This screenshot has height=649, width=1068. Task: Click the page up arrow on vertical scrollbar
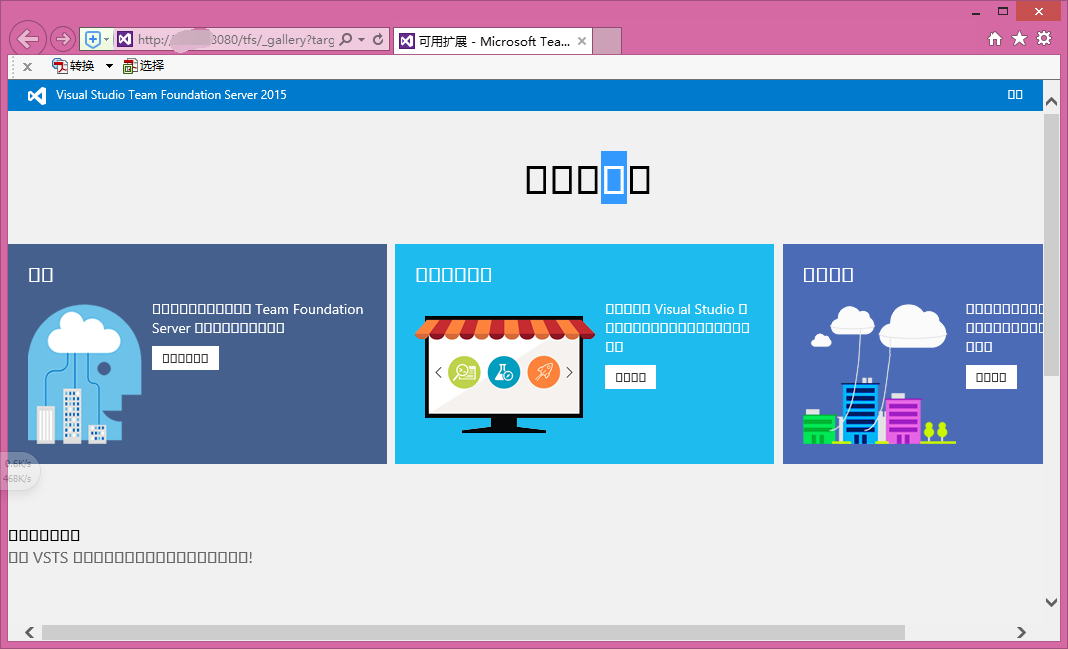[1051, 101]
